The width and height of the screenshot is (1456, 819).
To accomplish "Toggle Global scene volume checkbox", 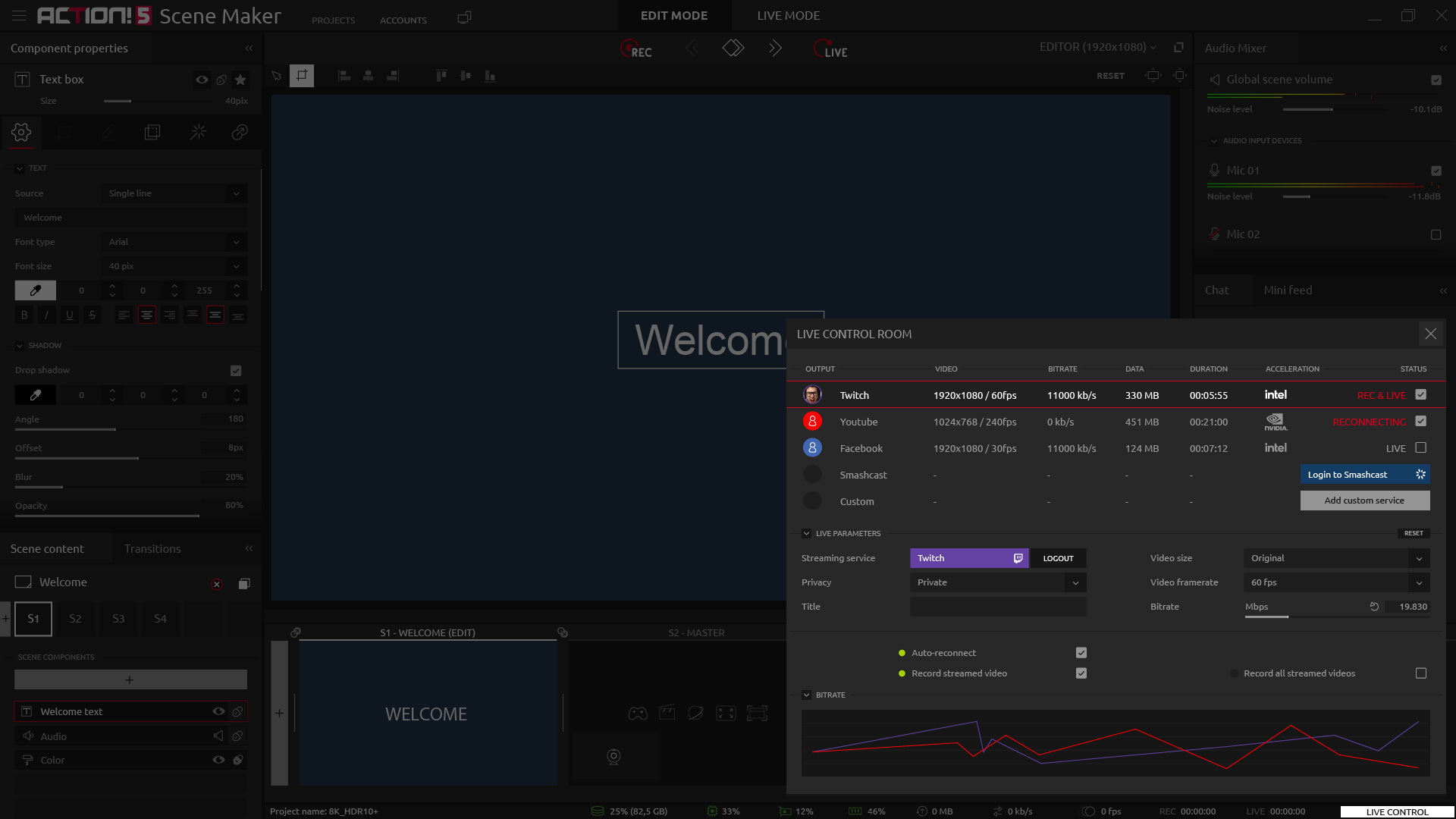I will click(1436, 80).
